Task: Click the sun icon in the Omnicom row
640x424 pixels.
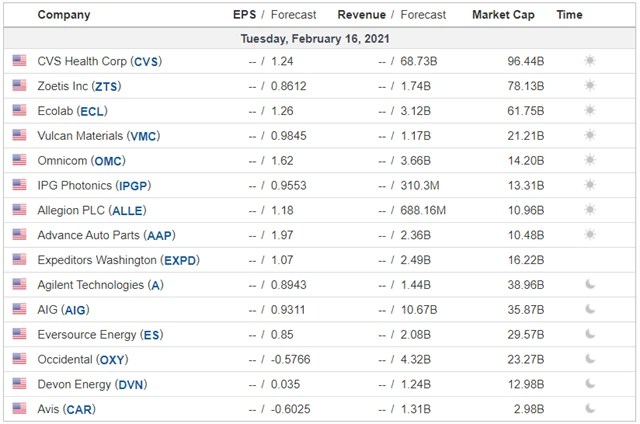Action: [x=590, y=160]
